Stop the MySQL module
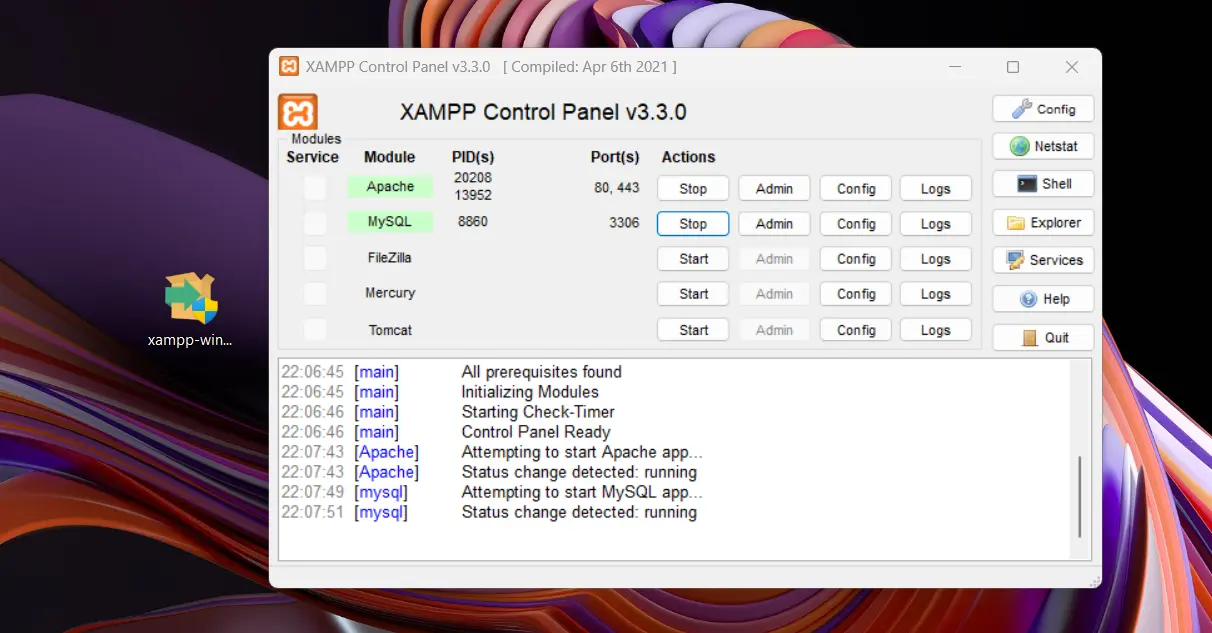The width and height of the screenshot is (1212, 633). click(x=693, y=224)
